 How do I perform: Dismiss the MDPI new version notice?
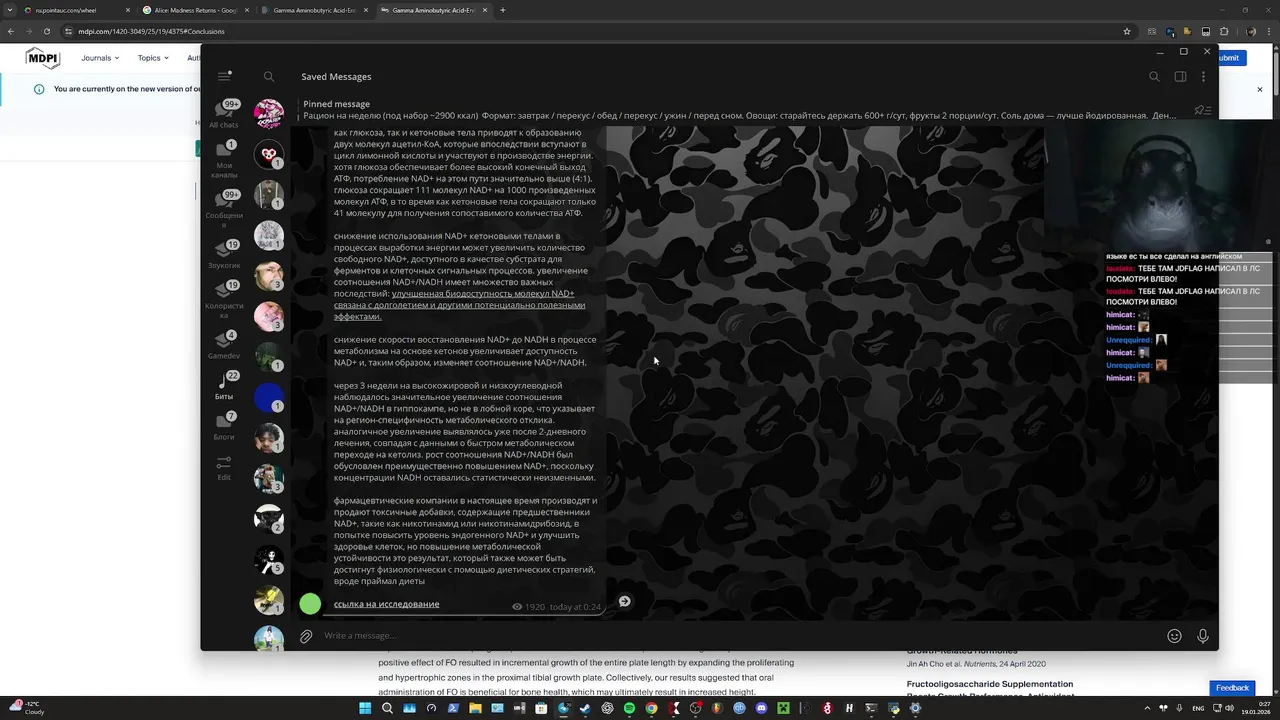click(1260, 89)
